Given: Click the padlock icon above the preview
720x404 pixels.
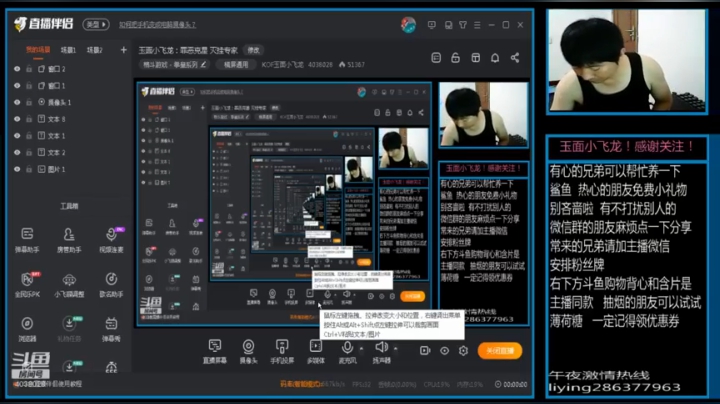Looking at the screenshot, I should point(456,58).
